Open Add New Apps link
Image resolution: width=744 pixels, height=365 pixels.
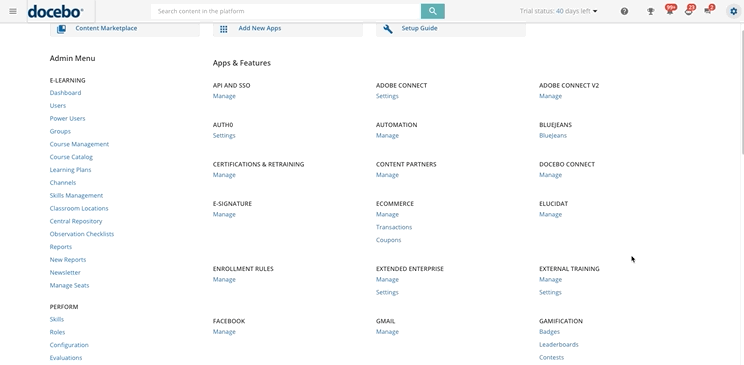(x=260, y=28)
